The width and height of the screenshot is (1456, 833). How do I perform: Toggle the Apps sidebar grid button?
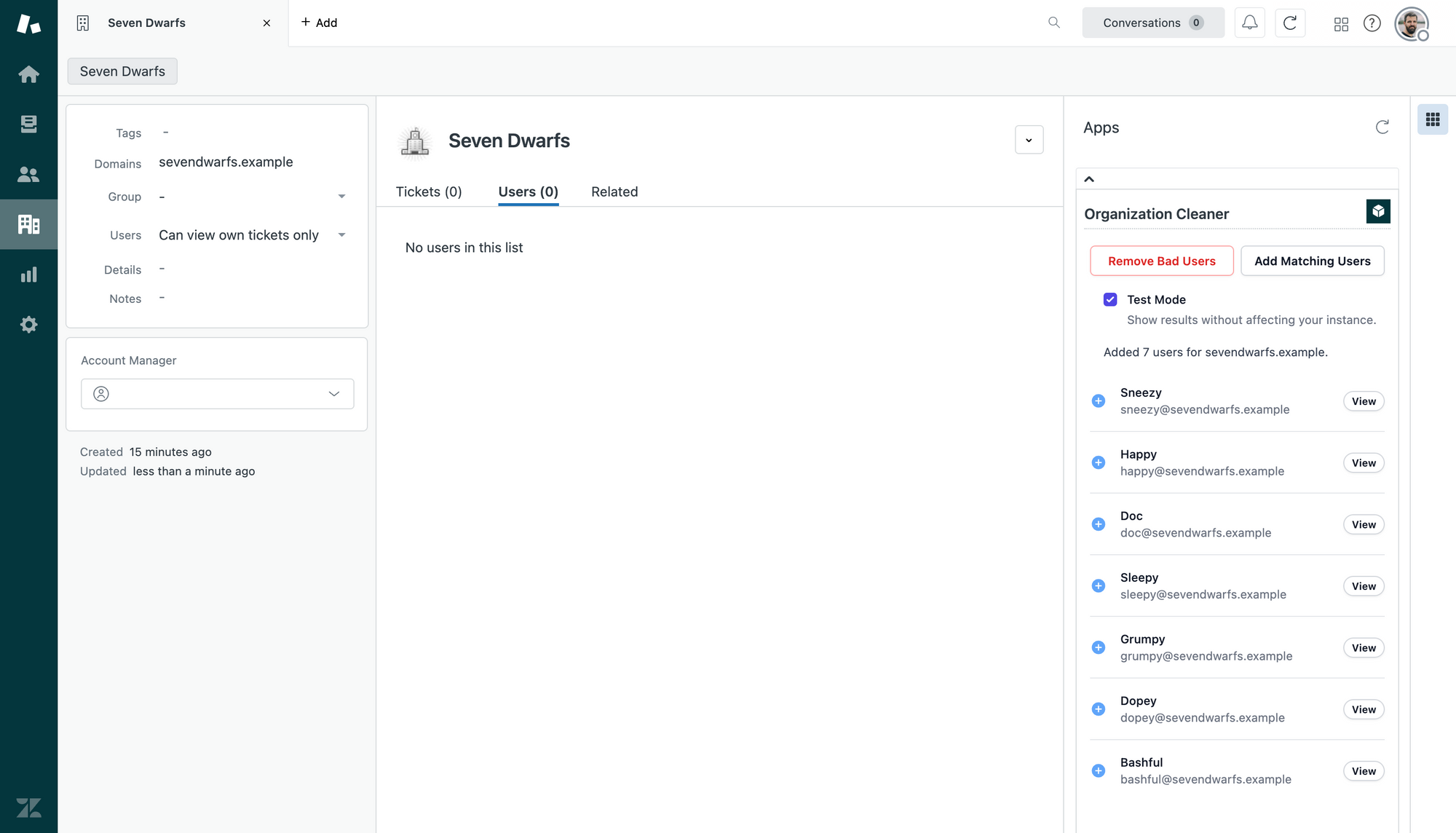click(1432, 119)
